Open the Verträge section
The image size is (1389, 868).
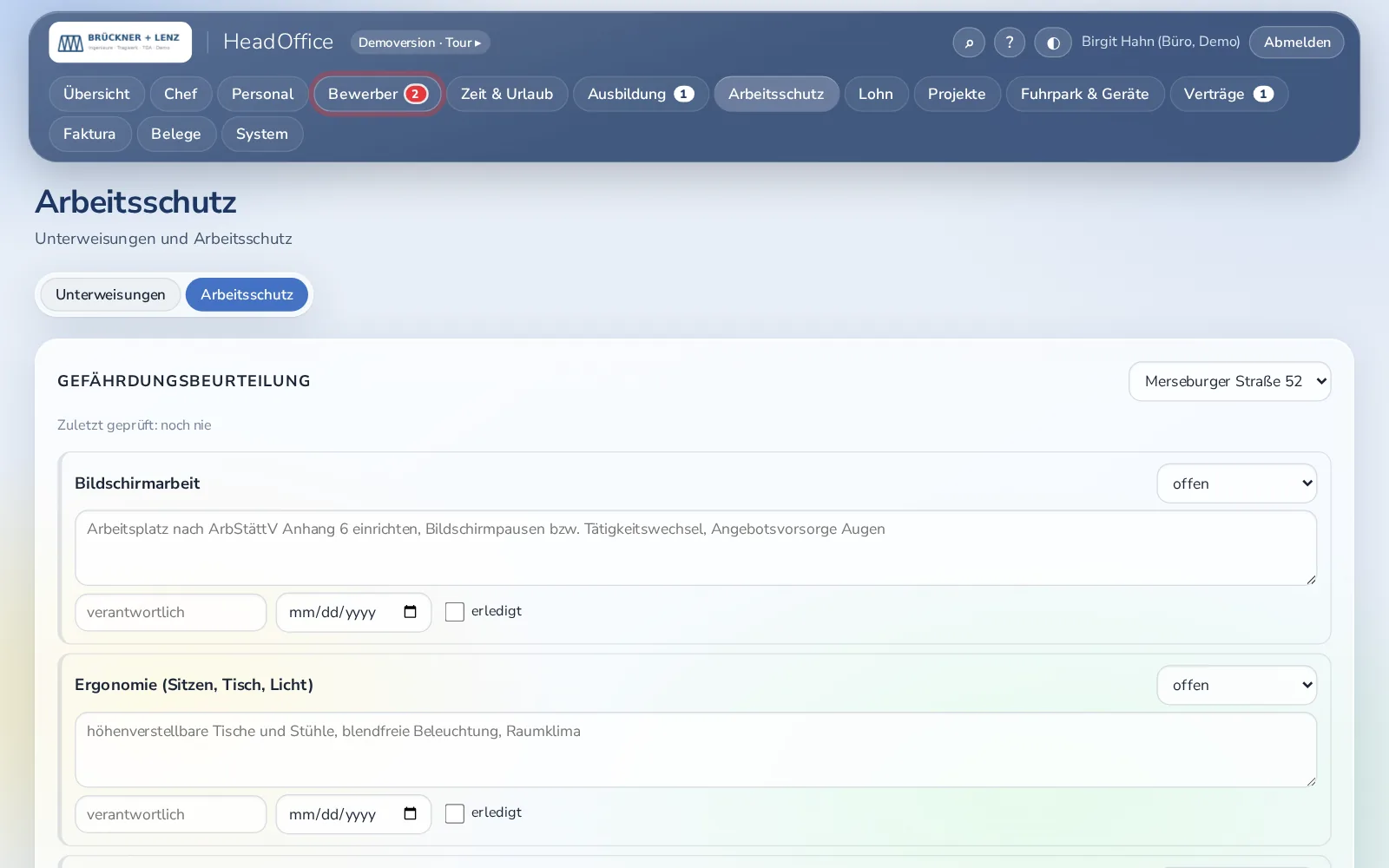(x=1228, y=94)
